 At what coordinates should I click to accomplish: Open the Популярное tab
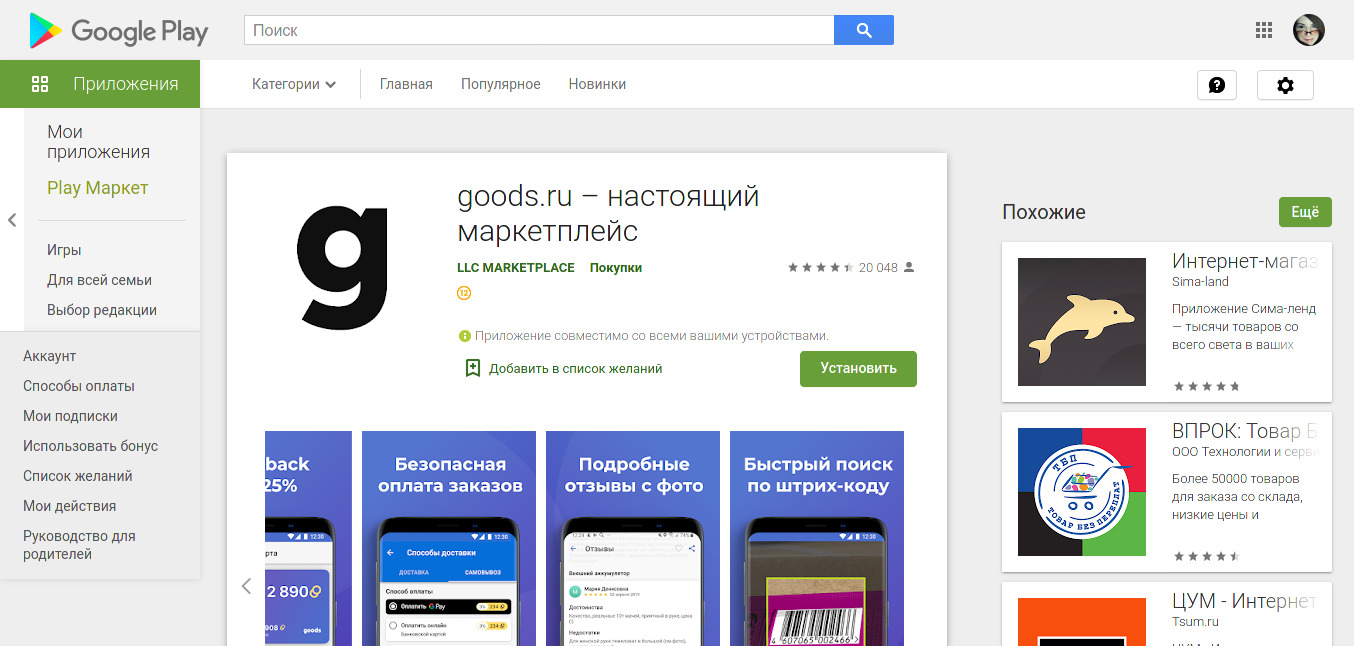click(501, 84)
